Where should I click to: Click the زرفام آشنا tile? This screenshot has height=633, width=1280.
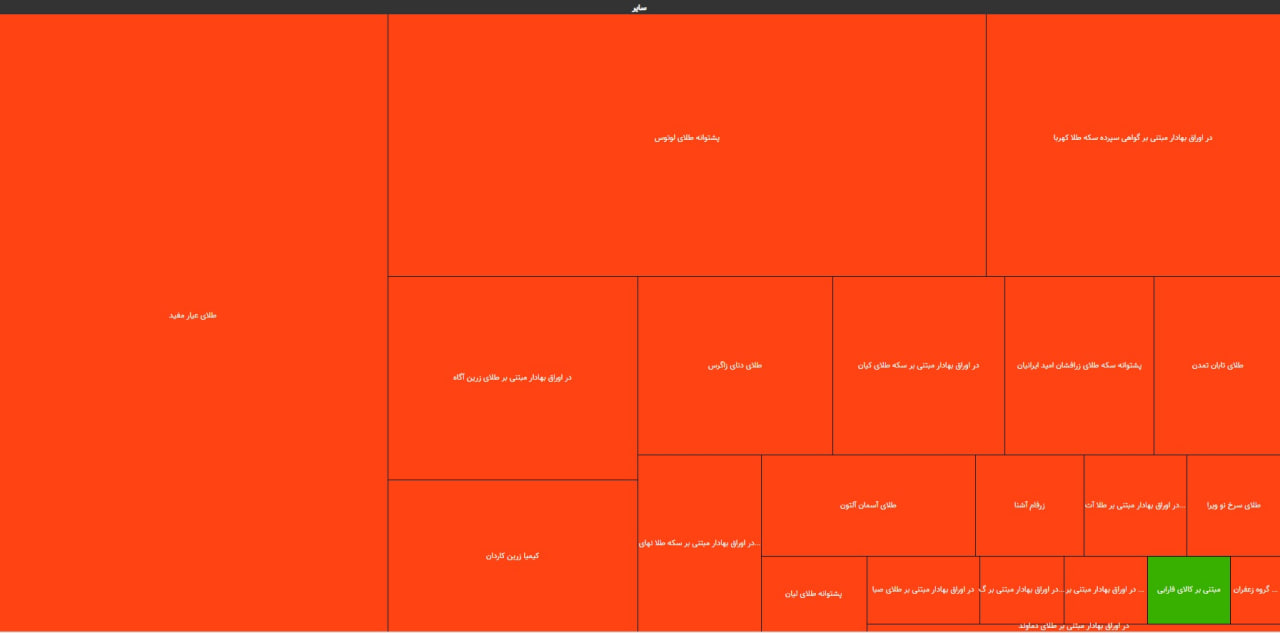tap(1029, 505)
